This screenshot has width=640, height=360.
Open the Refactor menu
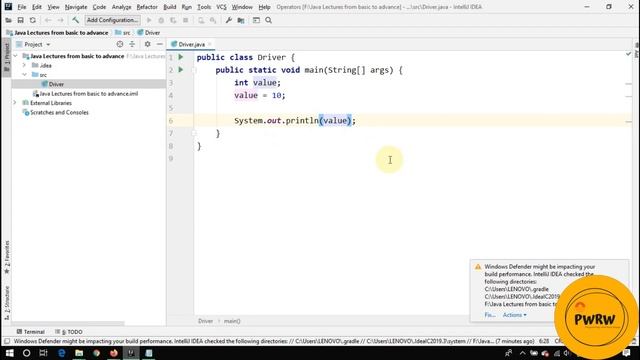[147, 7]
